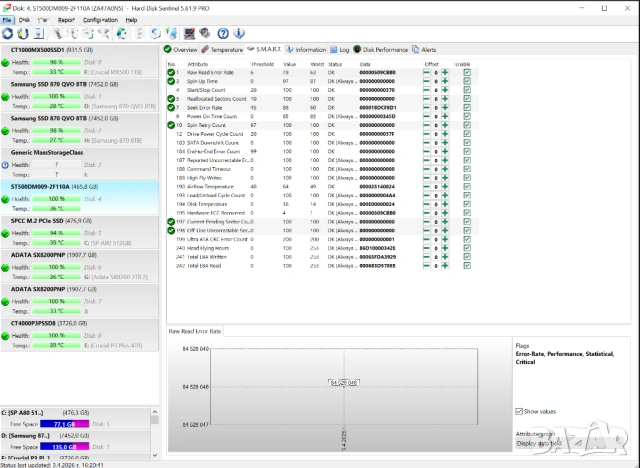The width and height of the screenshot is (640, 468).
Task: Click the C: drive free space bar
Action: pyautogui.click(x=70, y=424)
